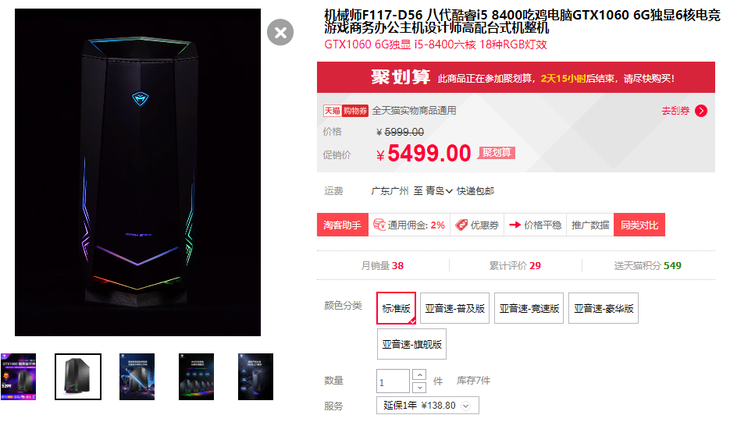Select the 亚音速-普及版 option
730x422 pixels.
click(x=455, y=308)
